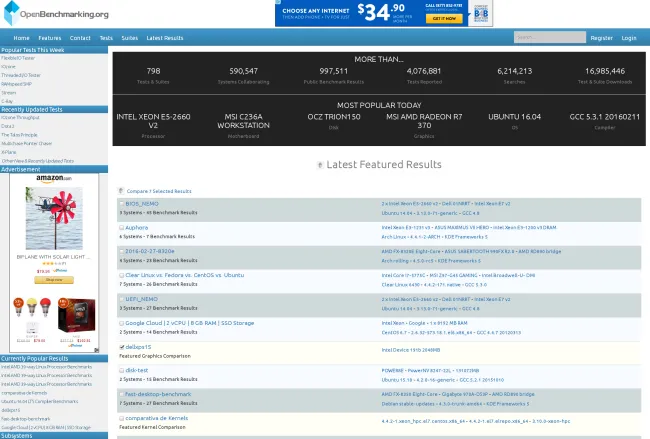The image size is (650, 439).
Task: Click the OpenBenchmarking.org cube logo
Action: (11, 13)
